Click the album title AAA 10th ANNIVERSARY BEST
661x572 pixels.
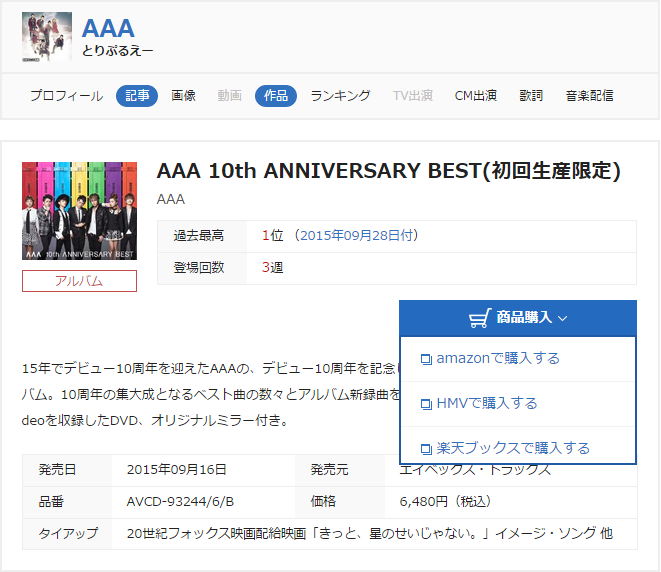pos(388,171)
